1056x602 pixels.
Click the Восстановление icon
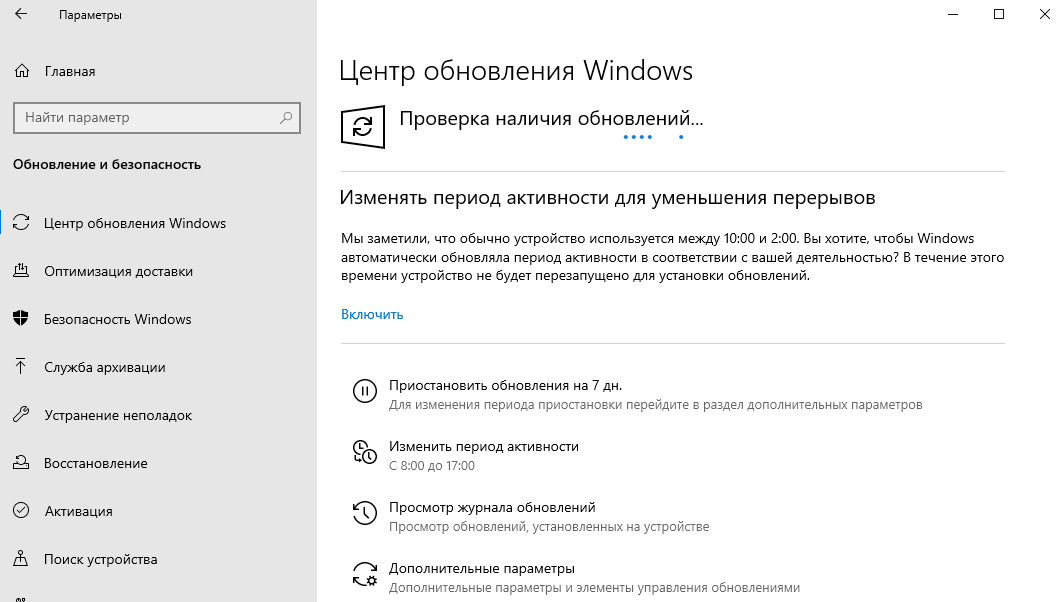click(x=21, y=463)
